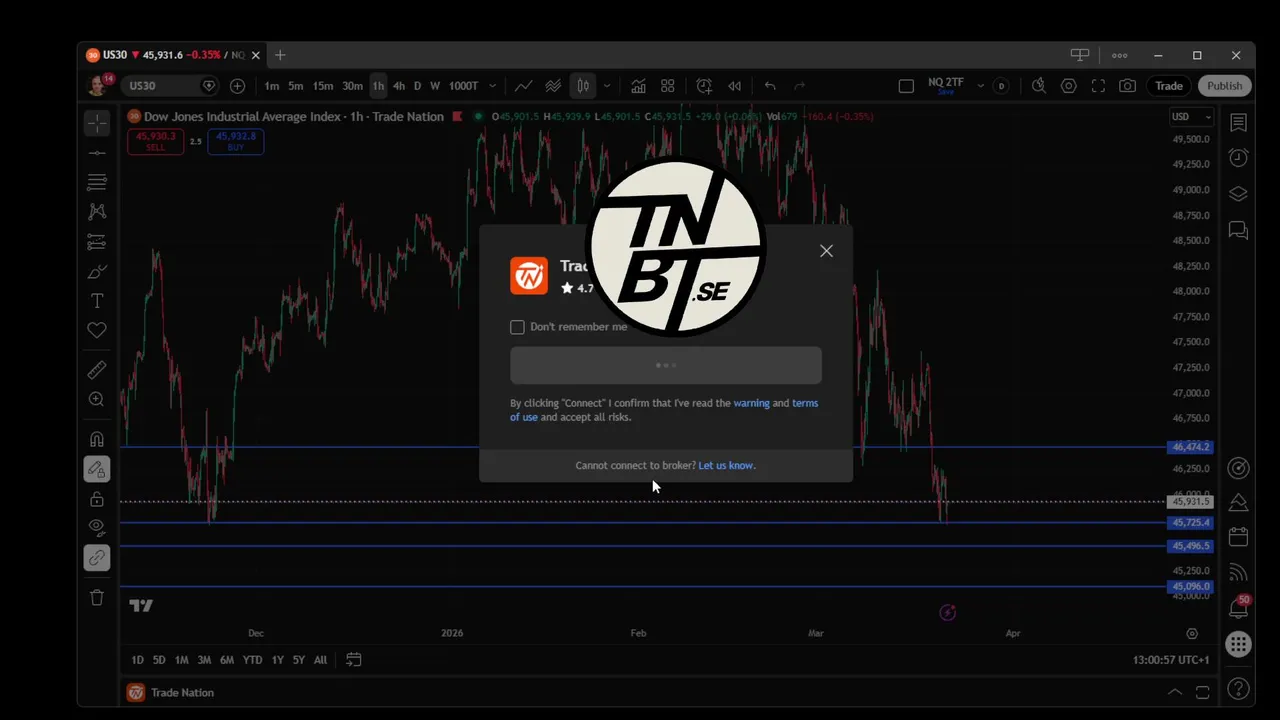Switch to the 4h timeframe

point(399,86)
